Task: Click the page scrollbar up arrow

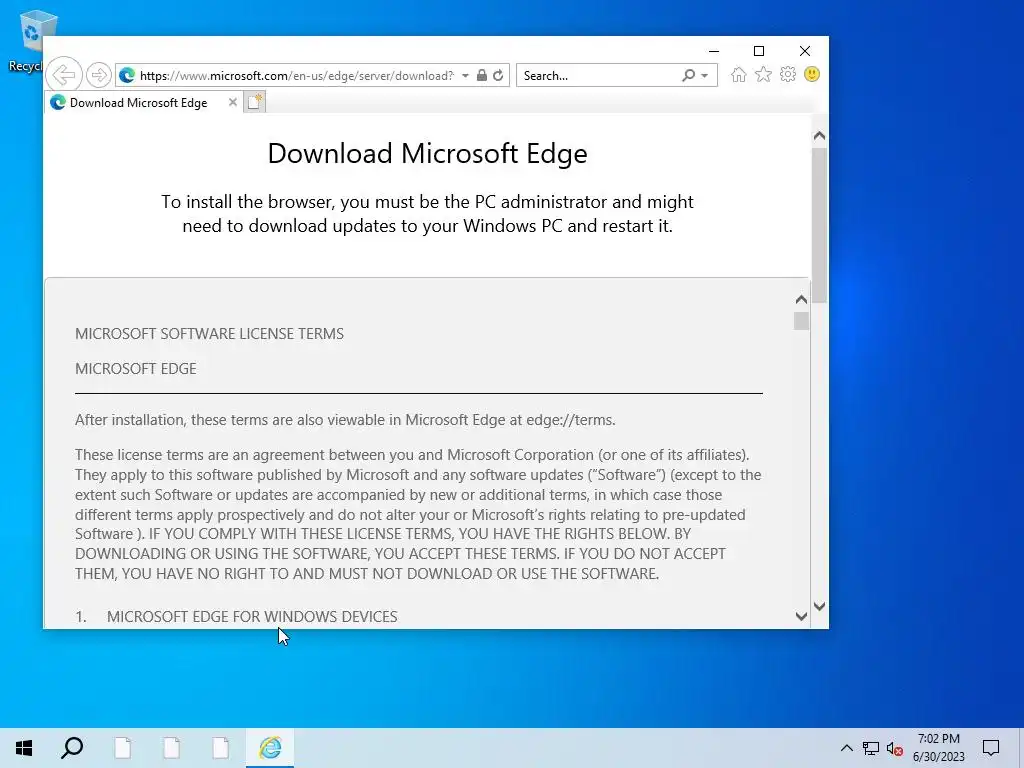Action: [x=820, y=136]
